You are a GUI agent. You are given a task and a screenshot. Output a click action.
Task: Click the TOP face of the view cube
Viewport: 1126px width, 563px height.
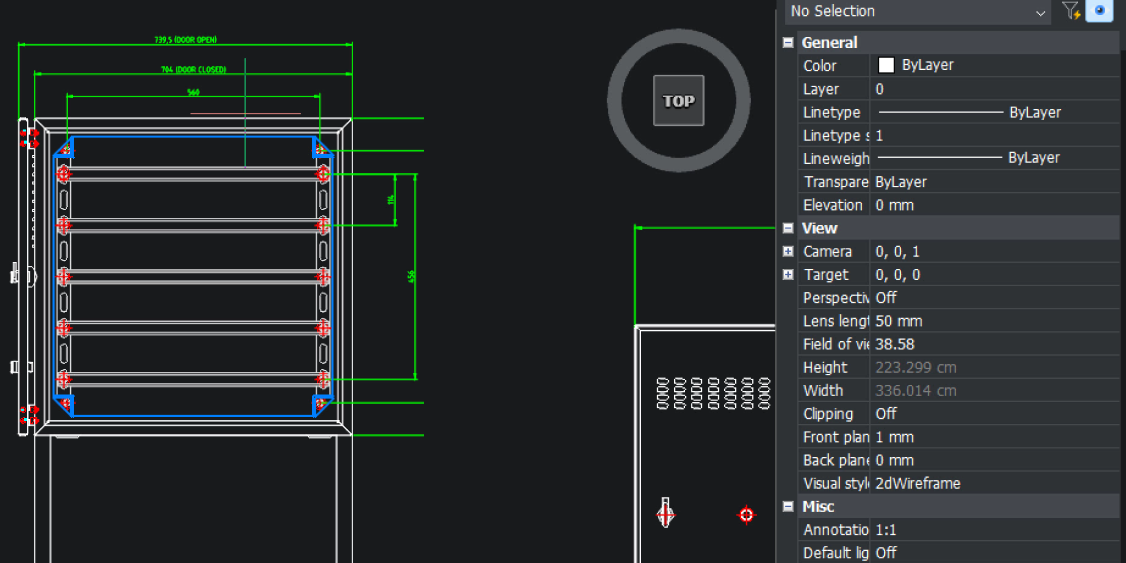(678, 101)
